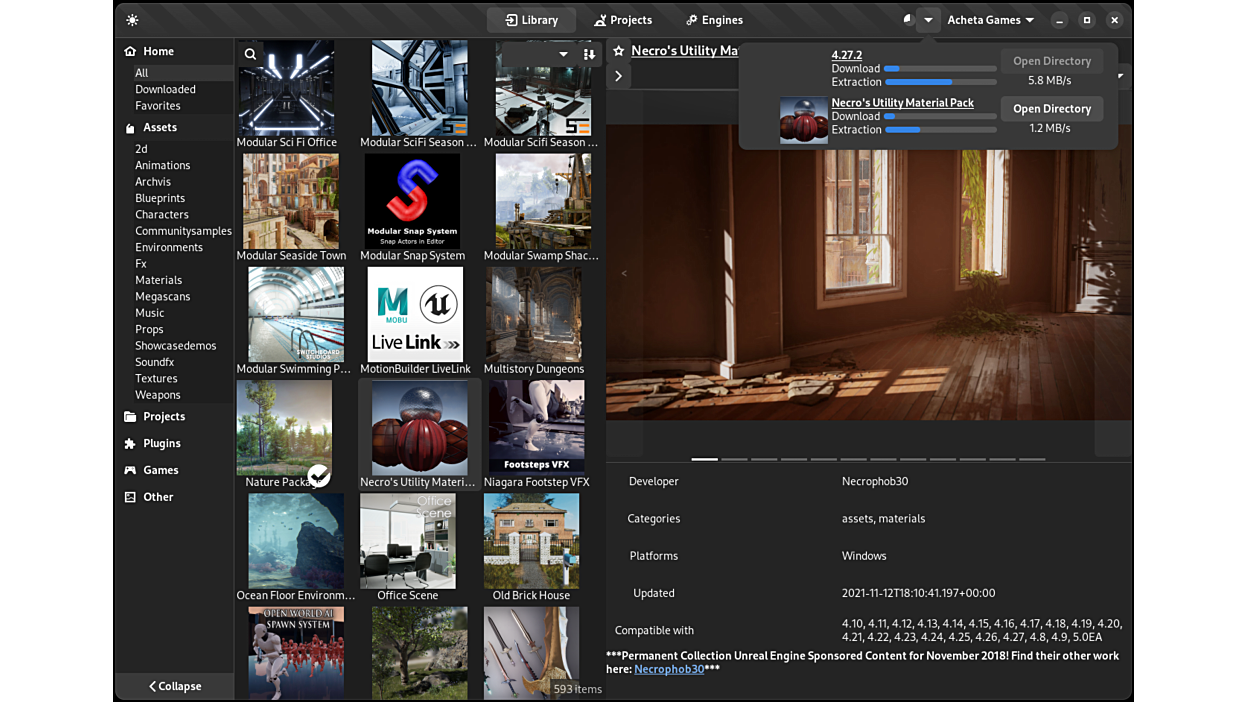Click the sort order arrows icon
This screenshot has width=1248, height=702.
(588, 53)
